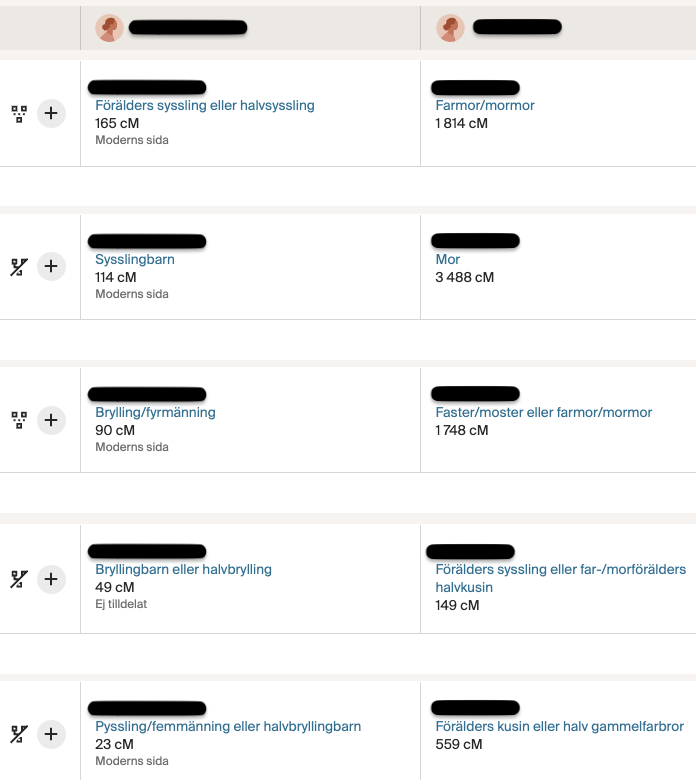The image size is (696, 780).
Task: Click the left column profile avatar
Action: pyautogui.click(x=109, y=28)
